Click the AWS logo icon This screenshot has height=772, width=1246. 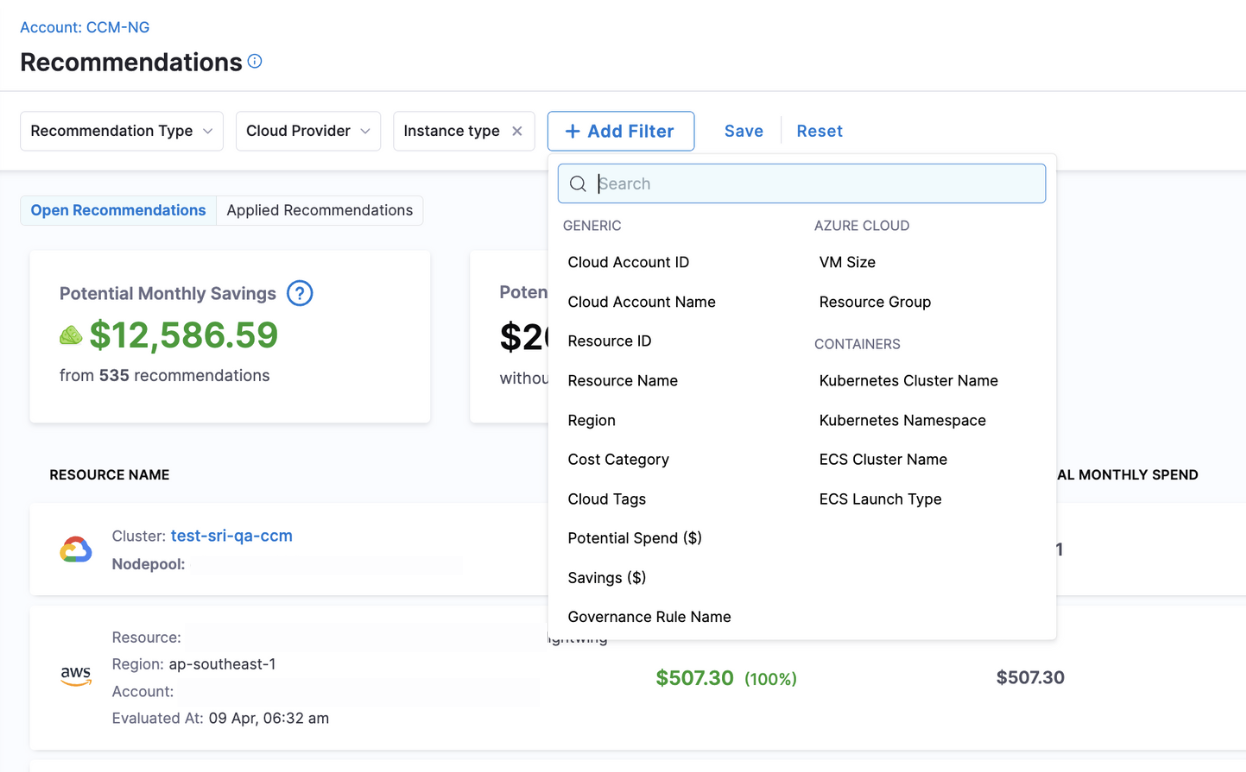[76, 677]
